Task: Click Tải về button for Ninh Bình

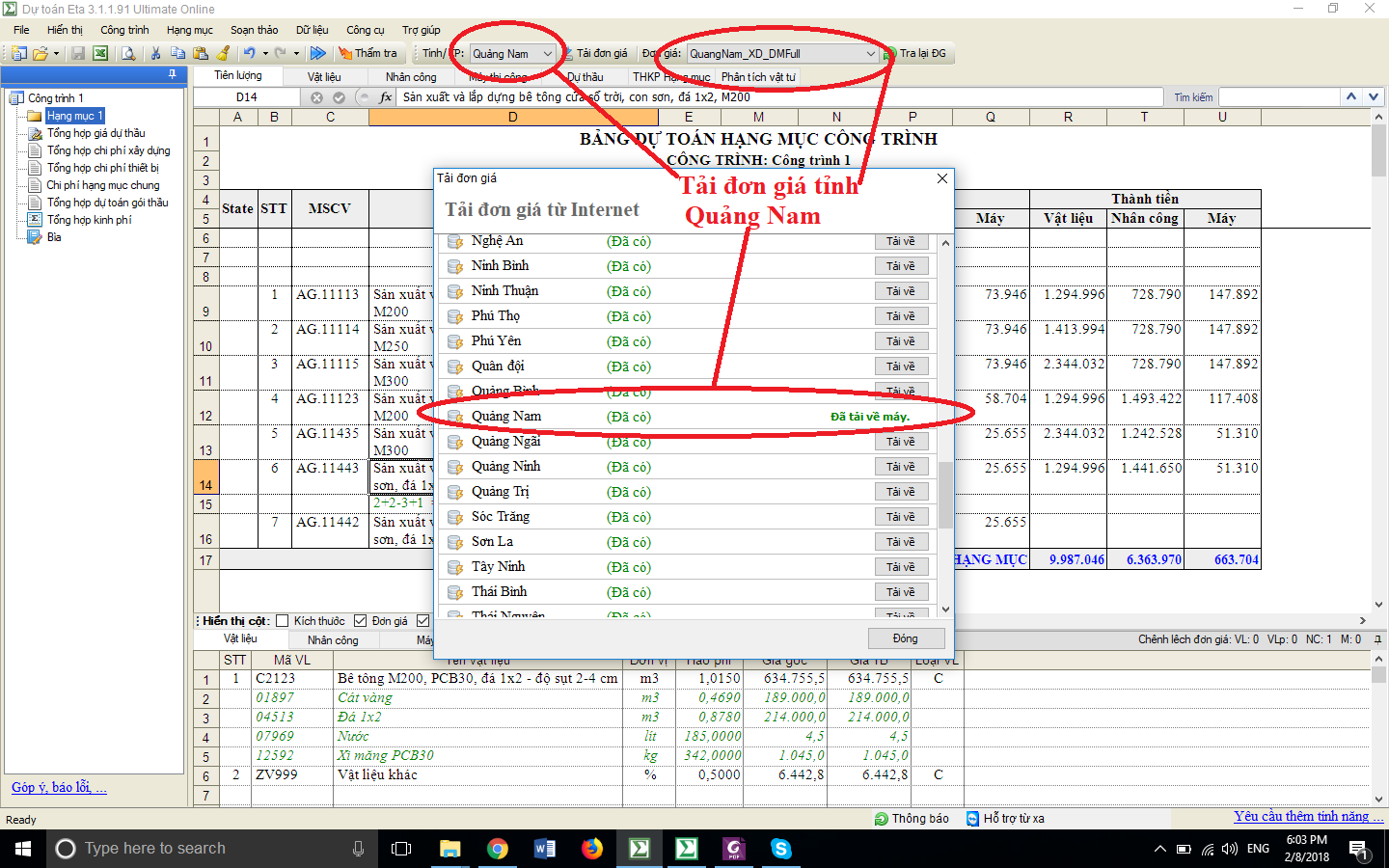Action: [x=901, y=266]
